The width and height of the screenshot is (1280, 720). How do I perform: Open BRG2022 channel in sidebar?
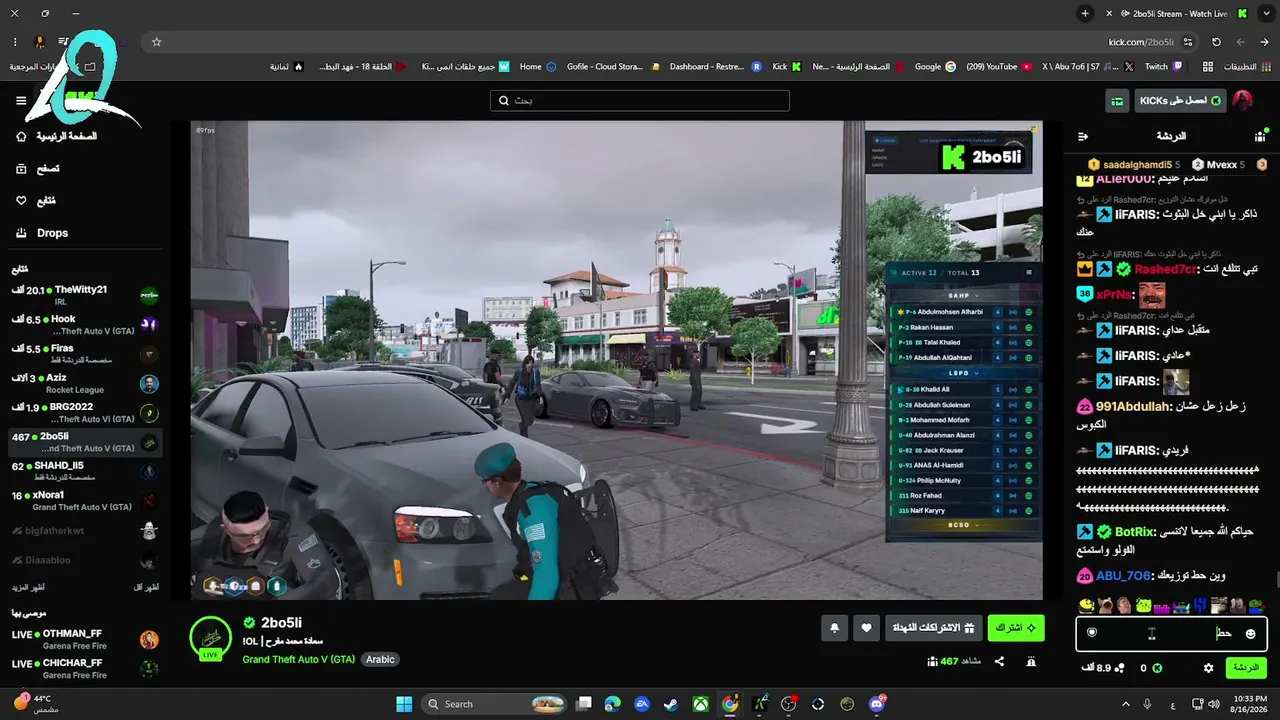(x=84, y=413)
